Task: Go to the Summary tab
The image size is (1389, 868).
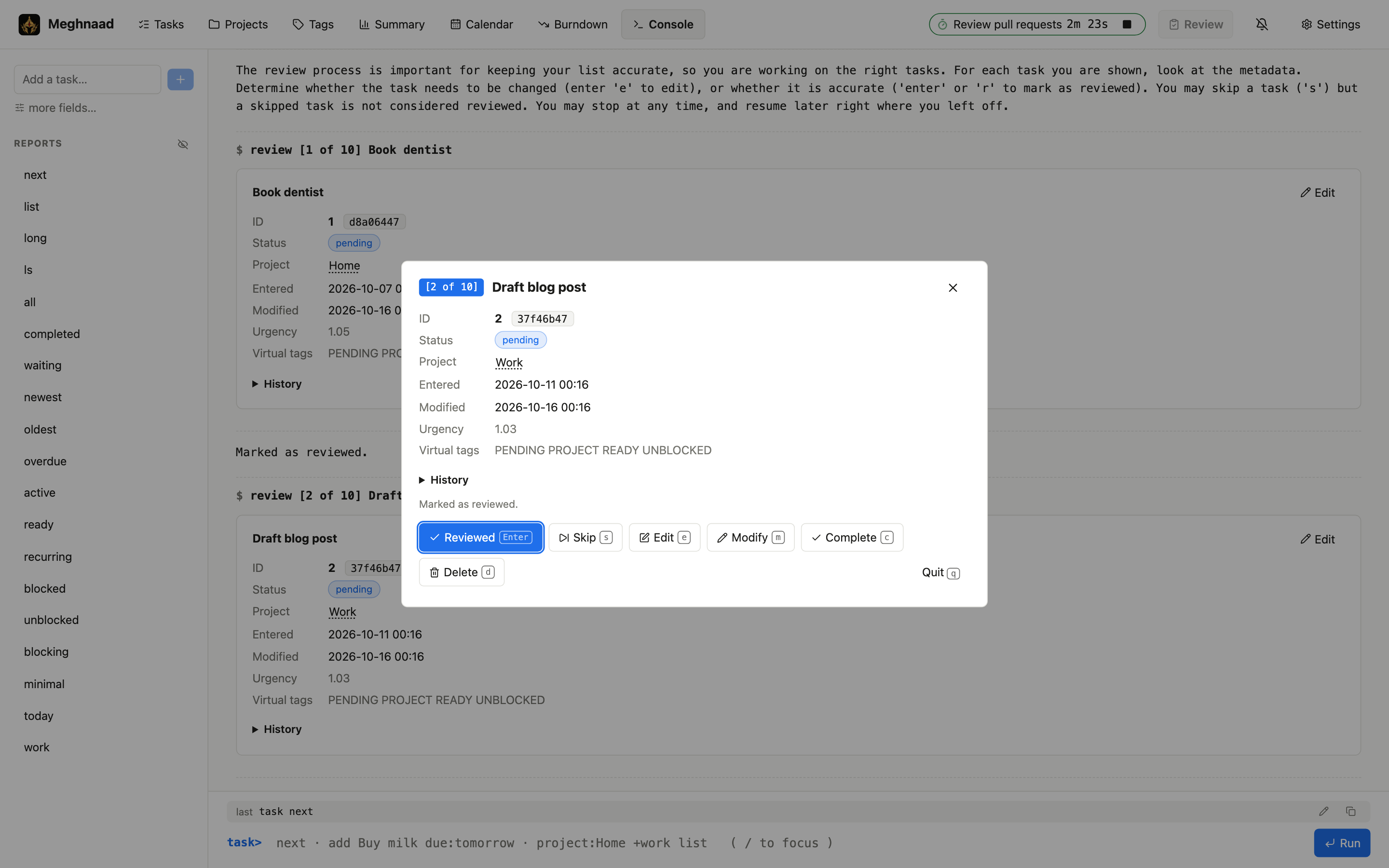Action: [392, 24]
